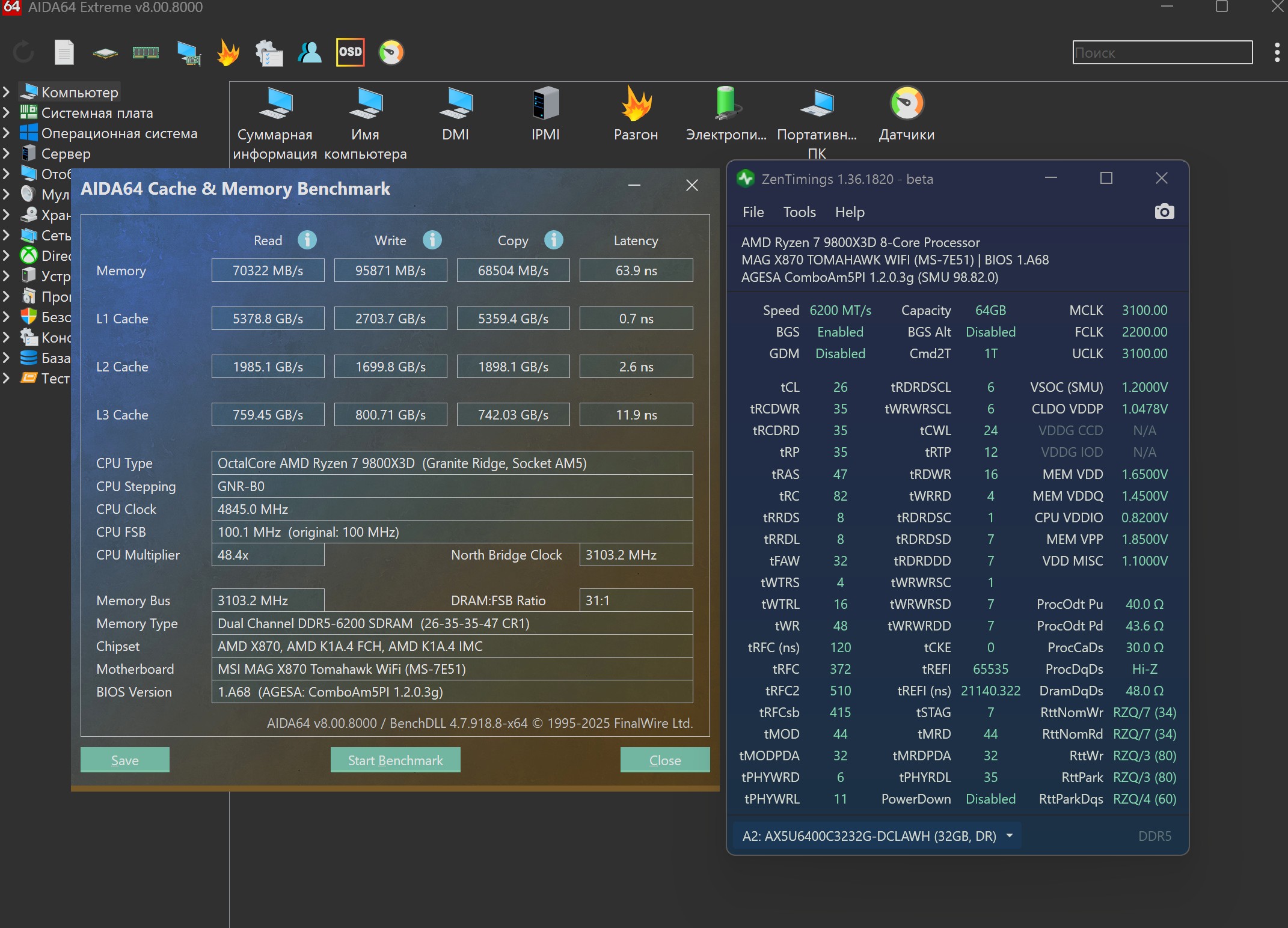This screenshot has width=1288, height=928.
Task: Click the Save button in benchmark window
Action: 124,760
